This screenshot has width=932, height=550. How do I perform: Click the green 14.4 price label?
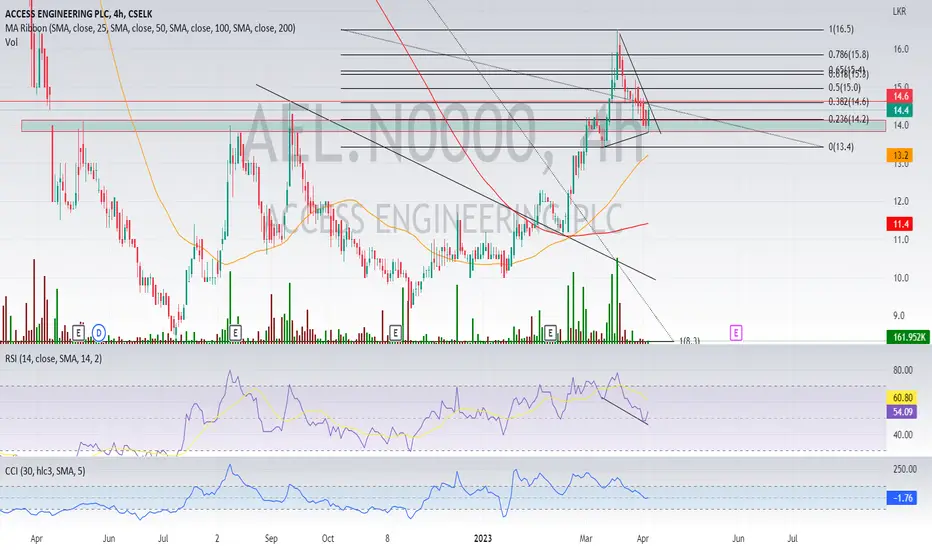point(900,110)
